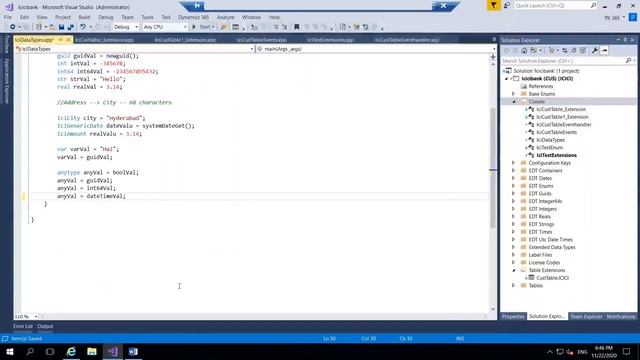Open the Debug menu

point(105,18)
